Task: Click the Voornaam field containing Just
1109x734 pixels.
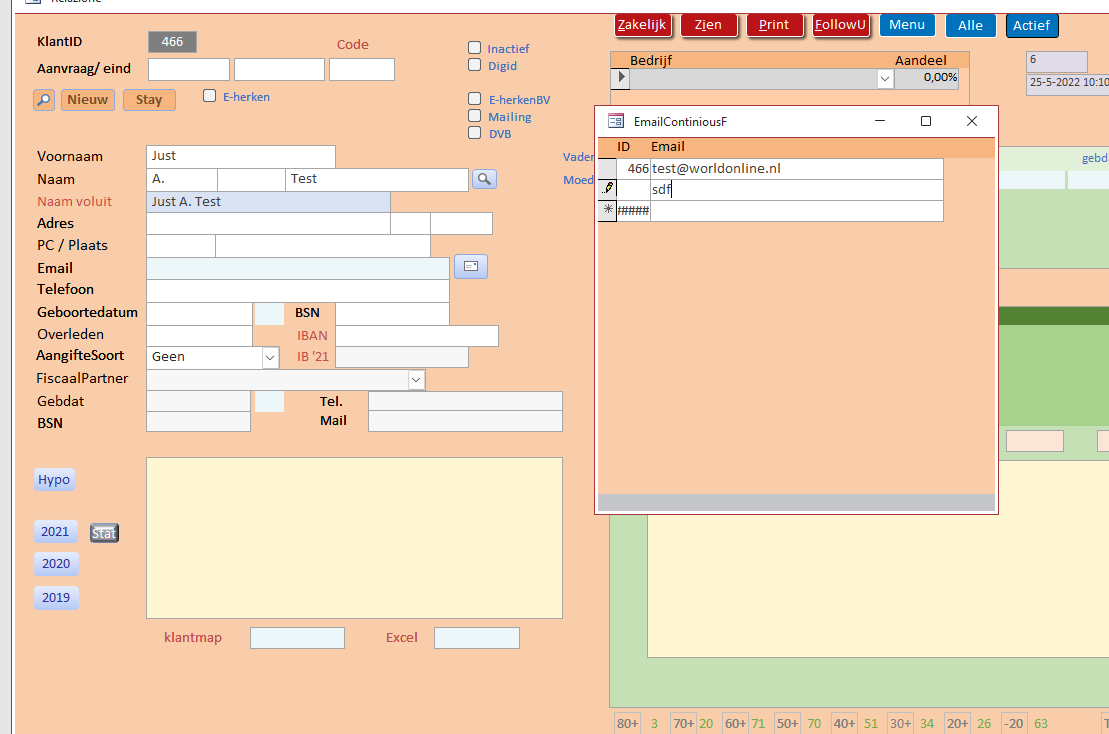Action: [241, 156]
